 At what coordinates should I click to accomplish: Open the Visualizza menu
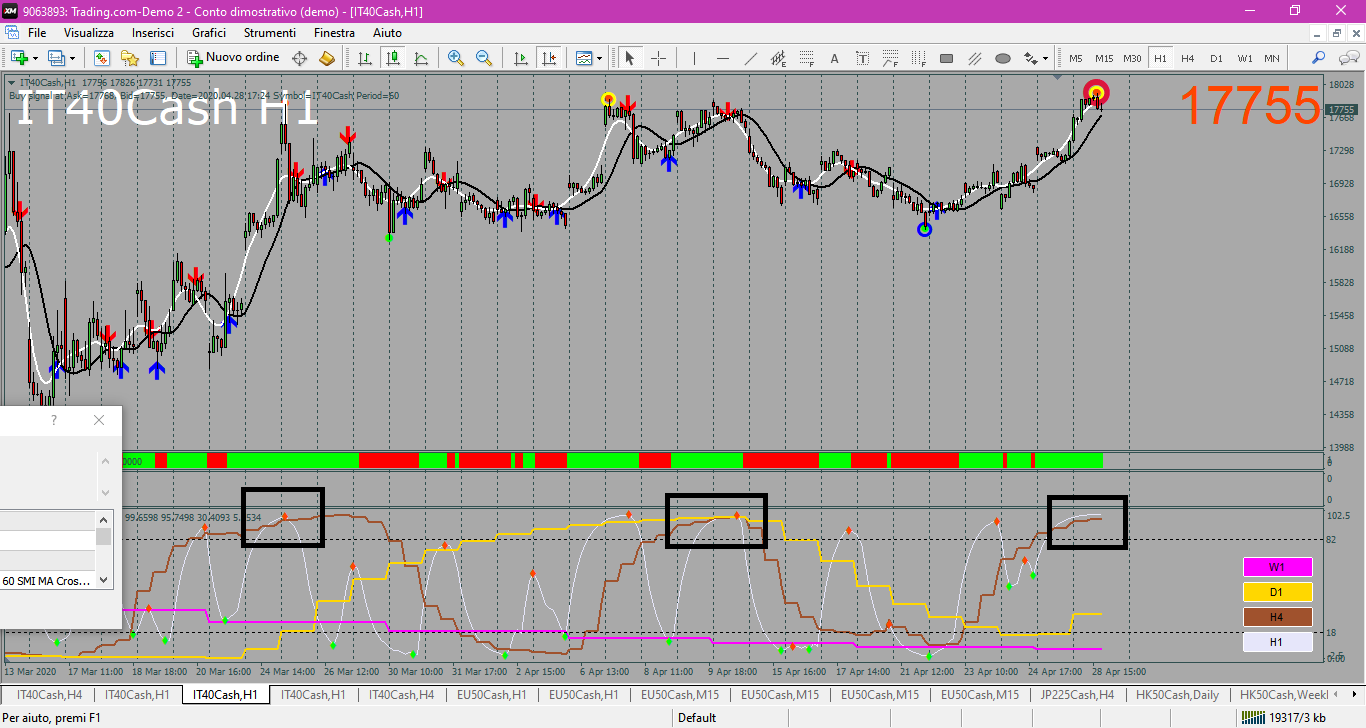[89, 33]
